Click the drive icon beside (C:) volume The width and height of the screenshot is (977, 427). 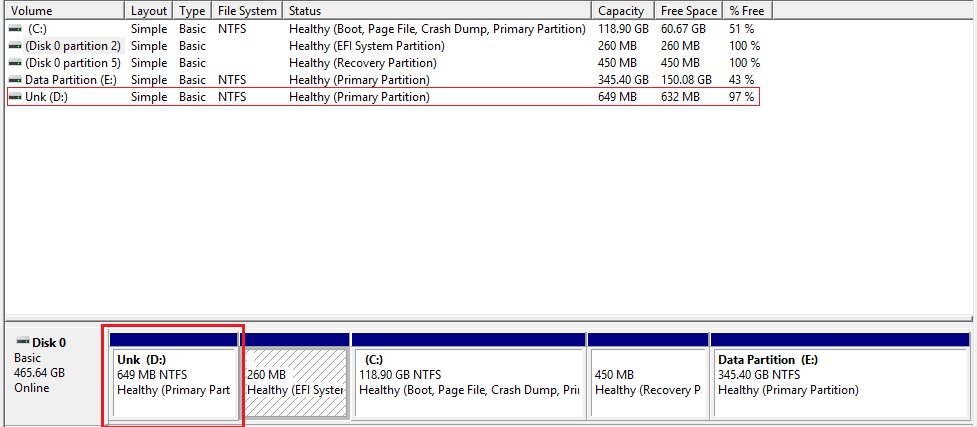point(15,29)
